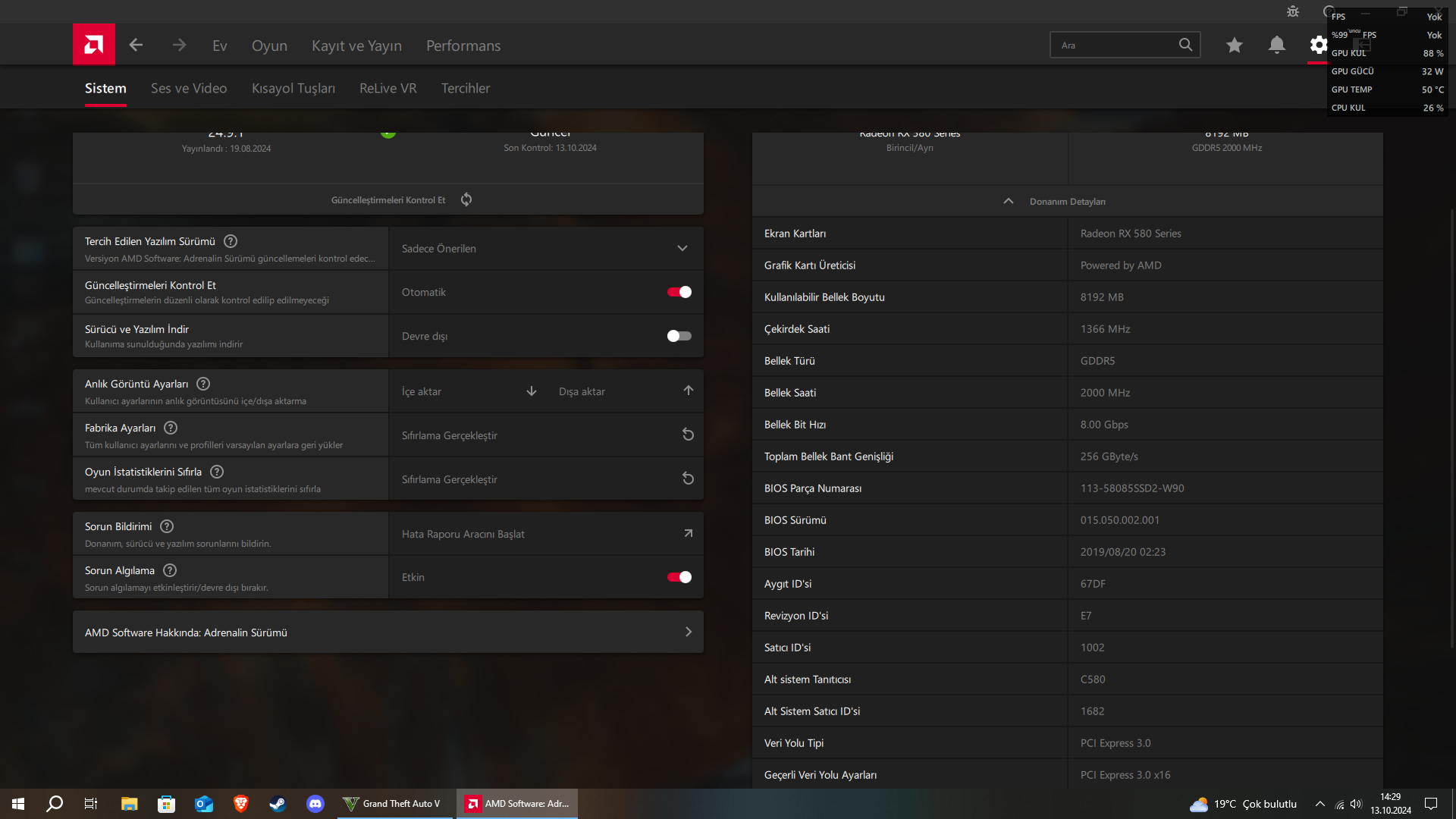Turn off the Sorun Algılama toggle
Image resolution: width=1456 pixels, height=819 pixels.
point(679,577)
